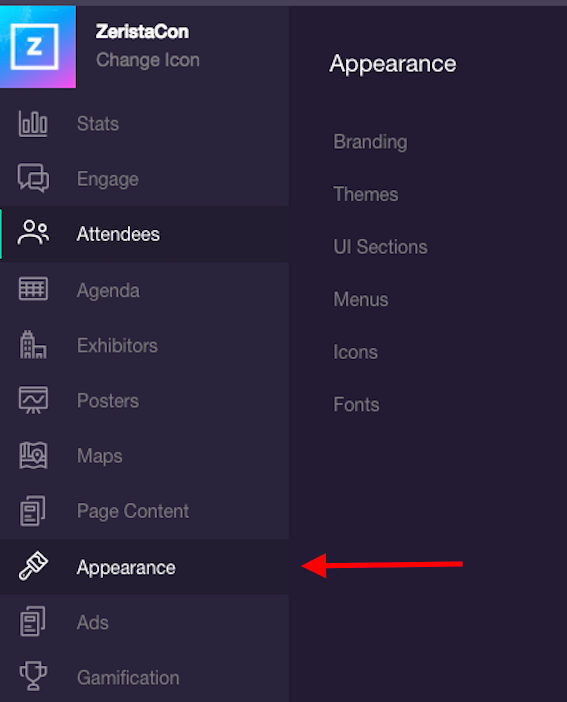This screenshot has width=567, height=702.
Task: Click the Gamification trophy icon
Action: [x=33, y=676]
